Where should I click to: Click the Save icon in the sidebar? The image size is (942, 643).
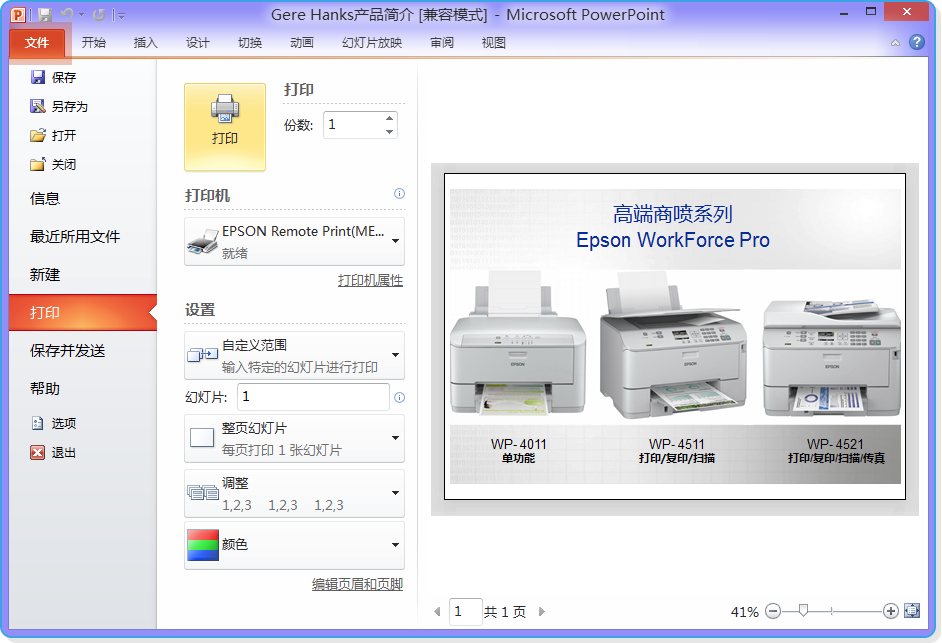tap(38, 77)
